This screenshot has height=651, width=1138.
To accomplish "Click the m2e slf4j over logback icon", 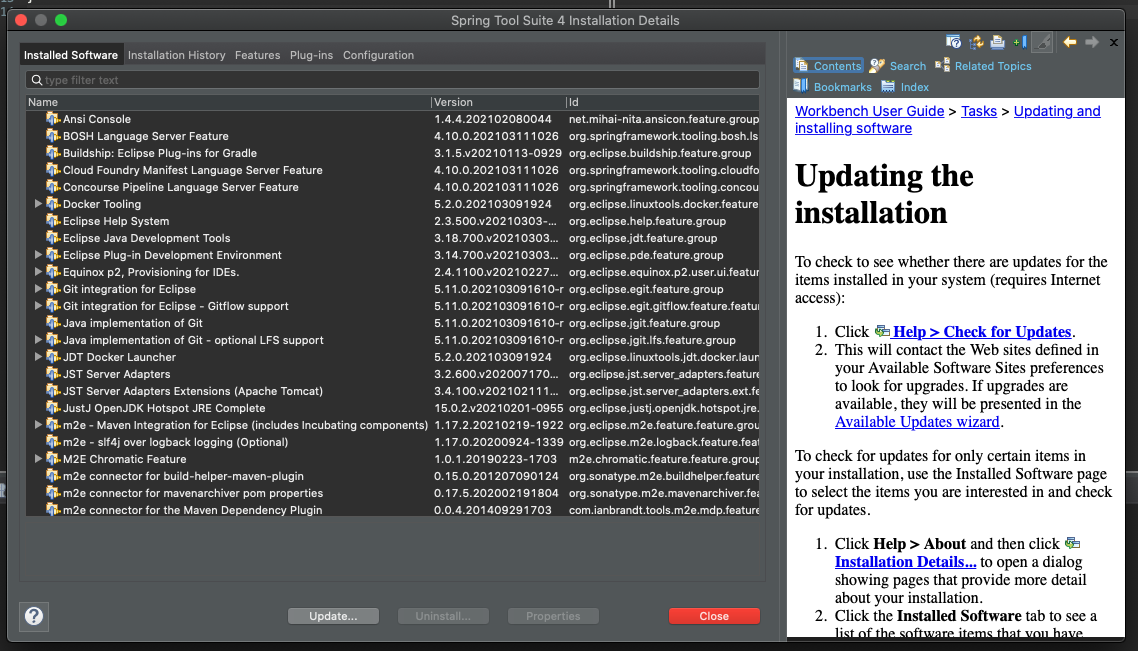I will [x=53, y=442].
